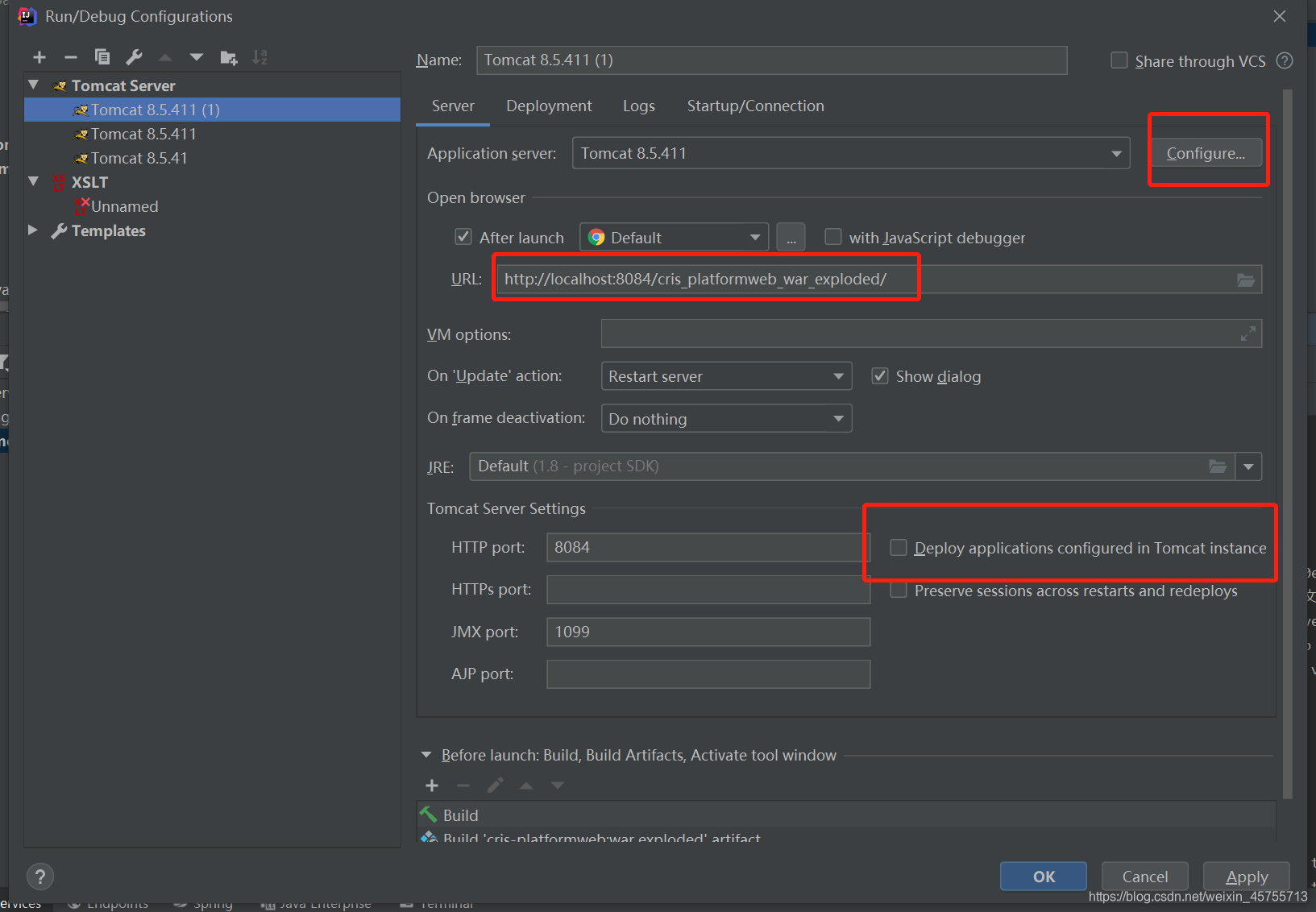Click the HTTPs port field
This screenshot has width=1316, height=912.
(x=708, y=590)
